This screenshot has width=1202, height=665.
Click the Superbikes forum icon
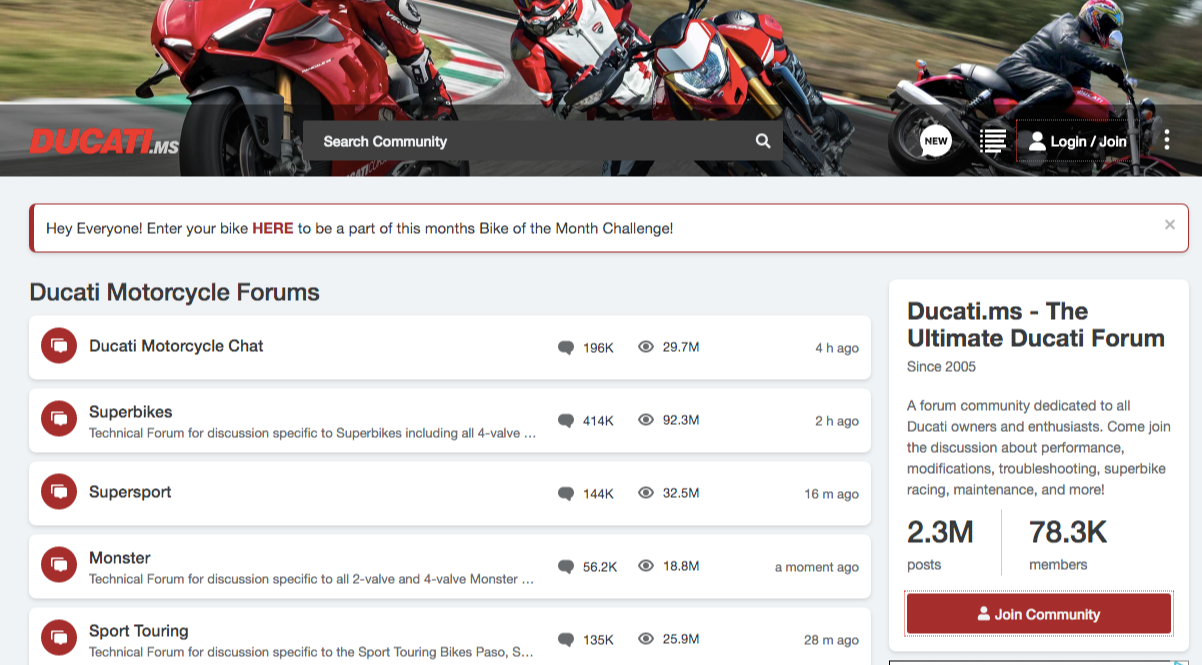[x=59, y=420]
